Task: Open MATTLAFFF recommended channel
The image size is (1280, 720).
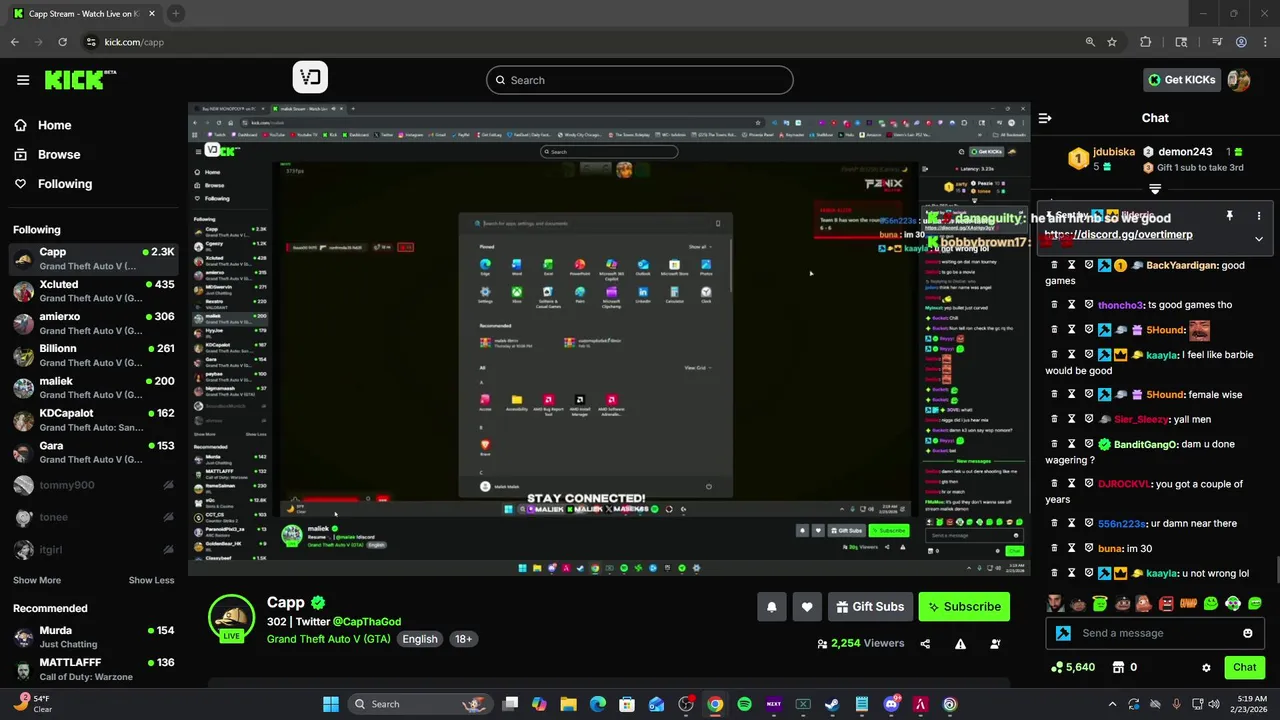Action: 94,669
